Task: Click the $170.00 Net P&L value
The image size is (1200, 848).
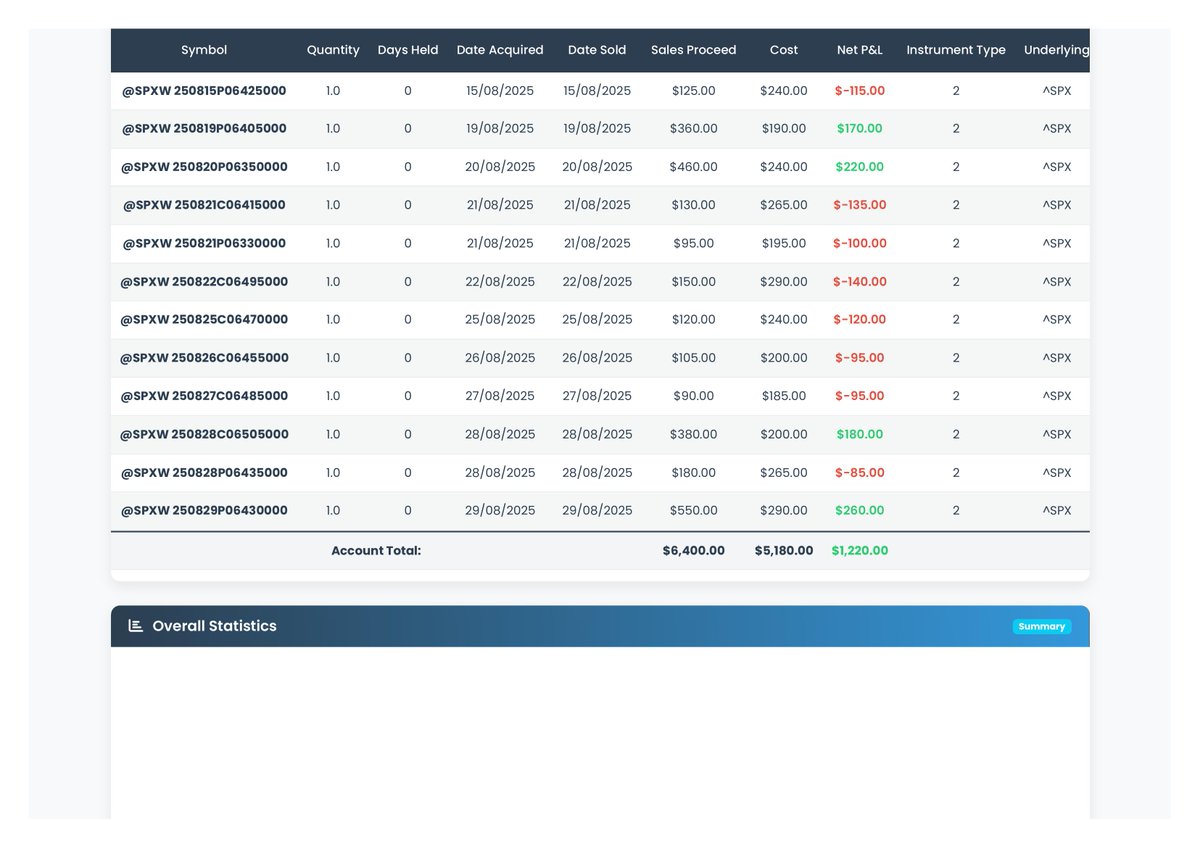Action: pos(860,129)
